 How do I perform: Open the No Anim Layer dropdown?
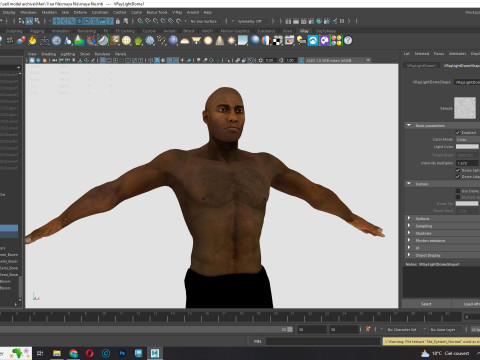click(443, 329)
